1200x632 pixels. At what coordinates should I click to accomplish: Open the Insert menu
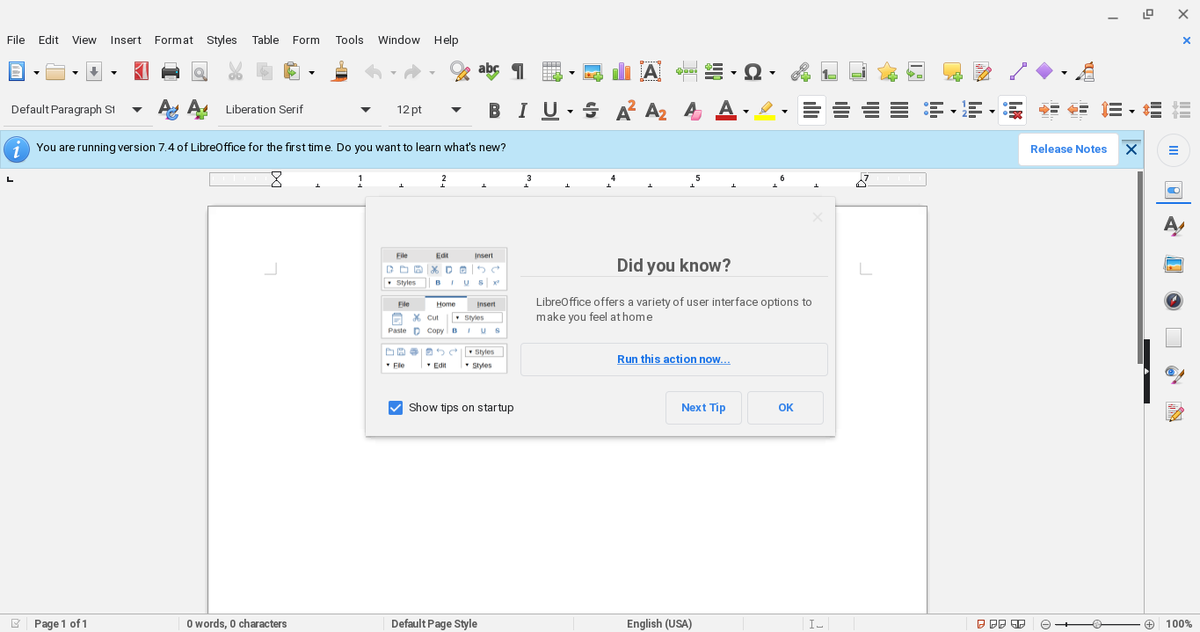point(126,40)
